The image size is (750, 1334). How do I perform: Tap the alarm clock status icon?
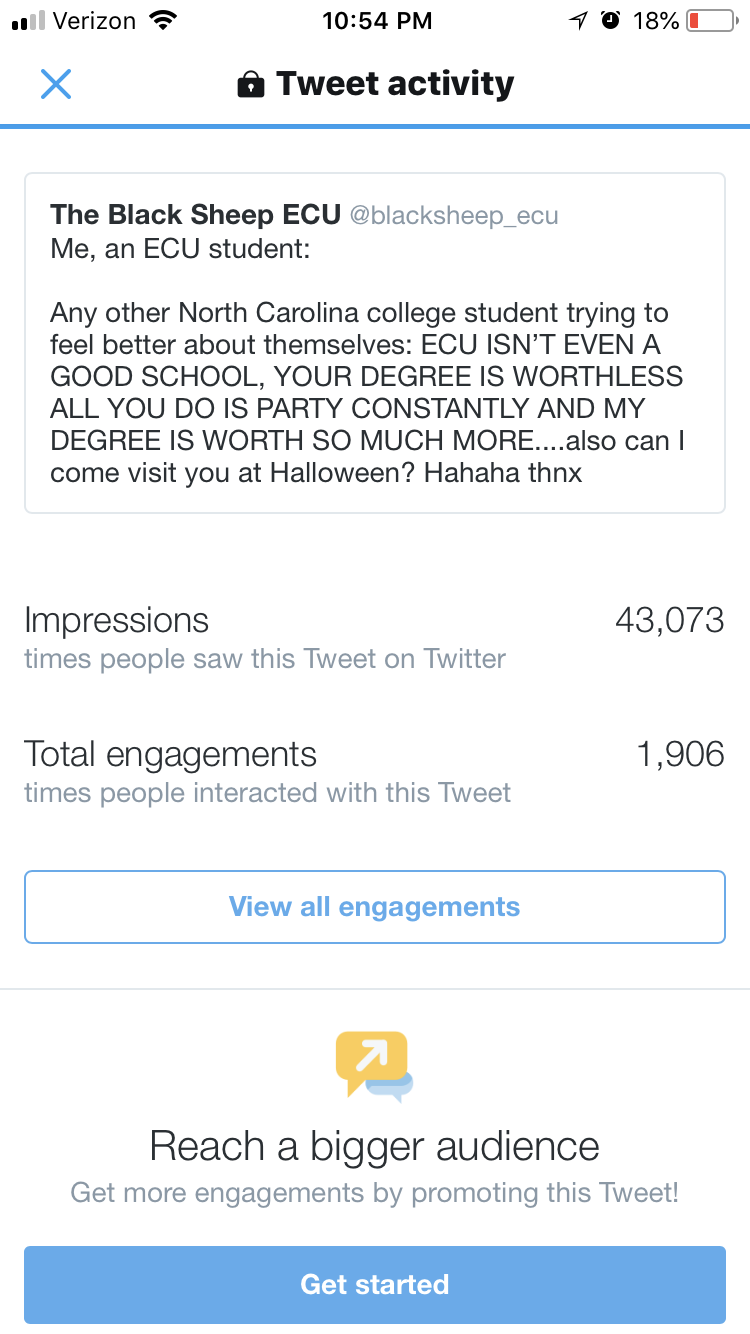coord(610,21)
